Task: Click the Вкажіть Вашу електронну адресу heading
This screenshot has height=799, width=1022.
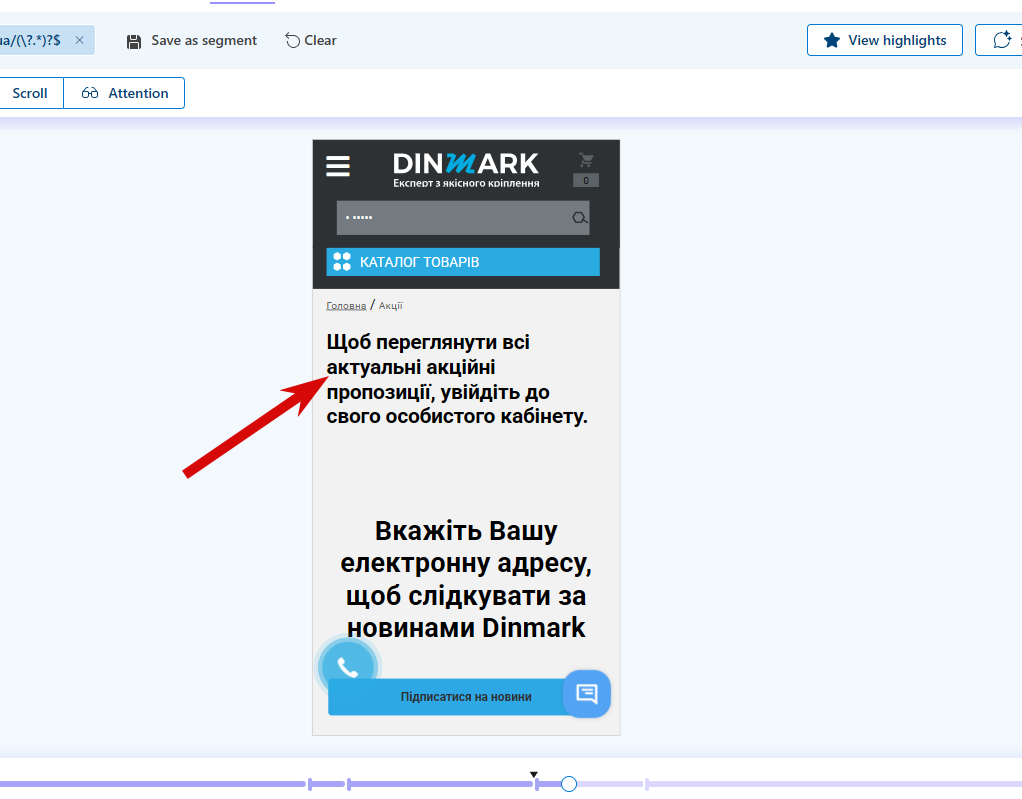Action: coord(466,579)
